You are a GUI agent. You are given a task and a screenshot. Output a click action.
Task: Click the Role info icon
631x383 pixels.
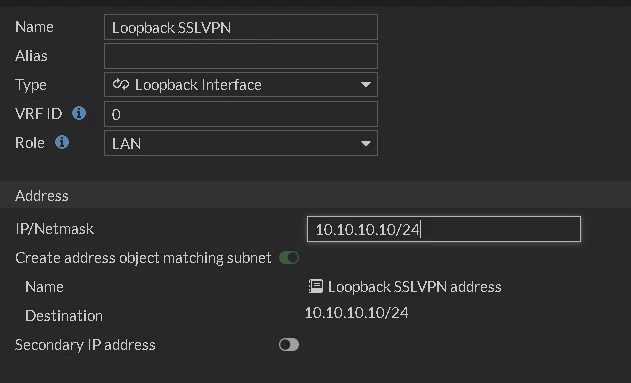pos(62,142)
